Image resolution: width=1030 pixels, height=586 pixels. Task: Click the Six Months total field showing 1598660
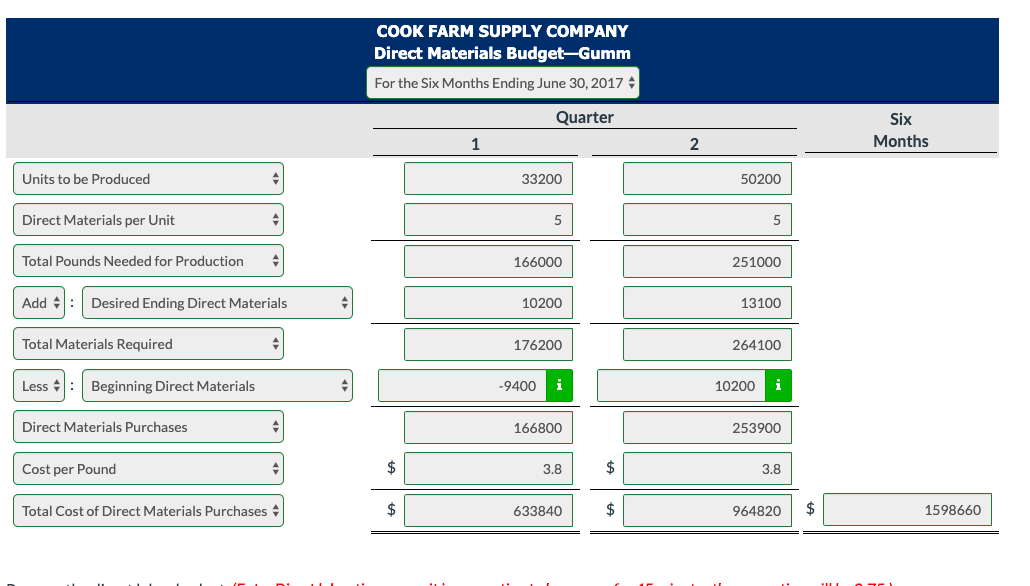tap(906, 509)
